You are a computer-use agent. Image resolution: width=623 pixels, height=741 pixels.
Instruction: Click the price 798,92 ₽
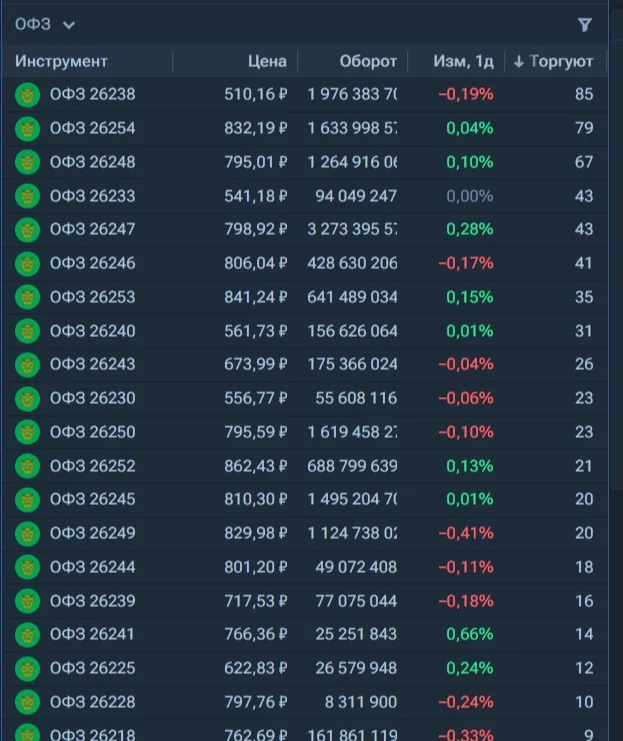(x=256, y=229)
